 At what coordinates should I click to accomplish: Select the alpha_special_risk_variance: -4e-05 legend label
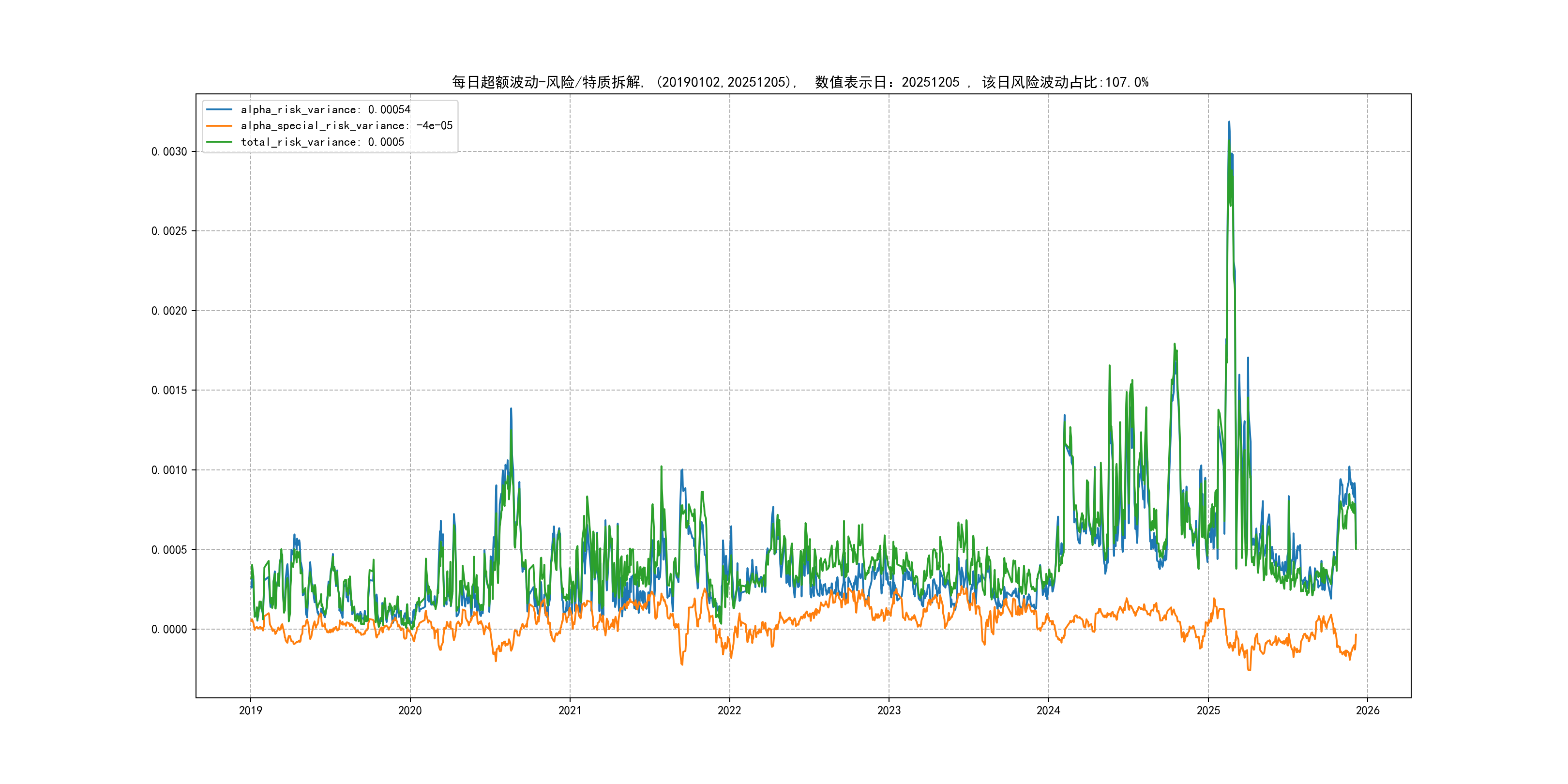347,126
